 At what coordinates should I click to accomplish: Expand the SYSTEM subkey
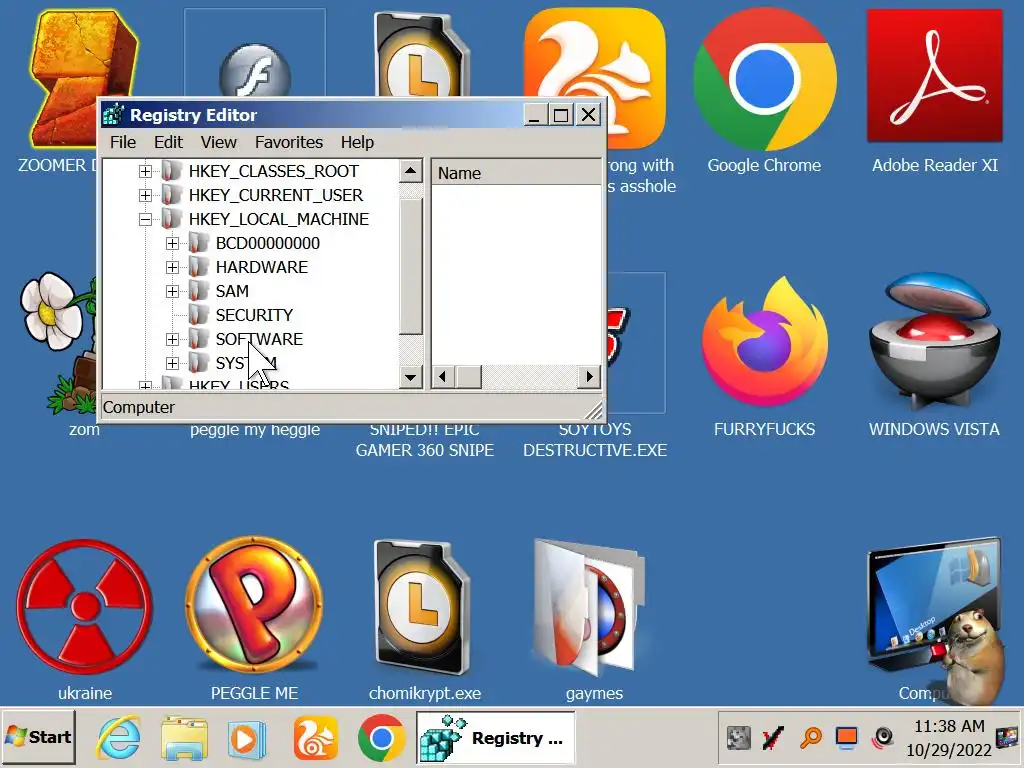pos(172,363)
